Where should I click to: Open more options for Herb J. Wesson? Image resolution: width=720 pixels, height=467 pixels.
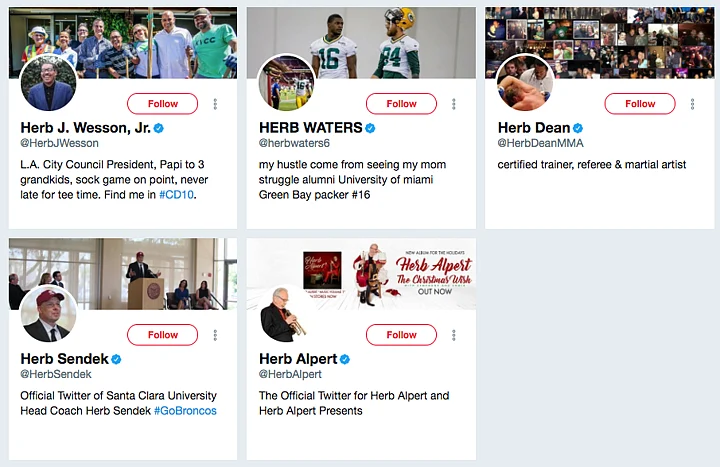(215, 104)
